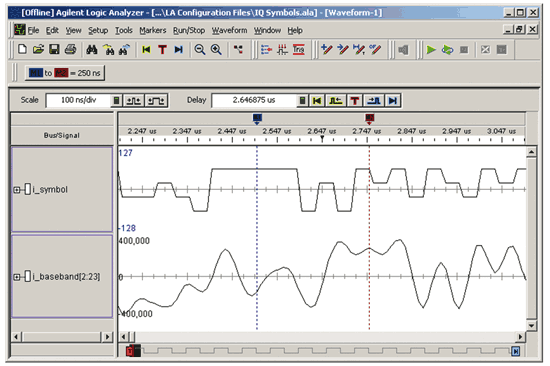Image resolution: width=550 pixels, height=366 pixels.
Task: Click the vertical scrollbar down arrow in waveform area
Action: click(x=531, y=326)
